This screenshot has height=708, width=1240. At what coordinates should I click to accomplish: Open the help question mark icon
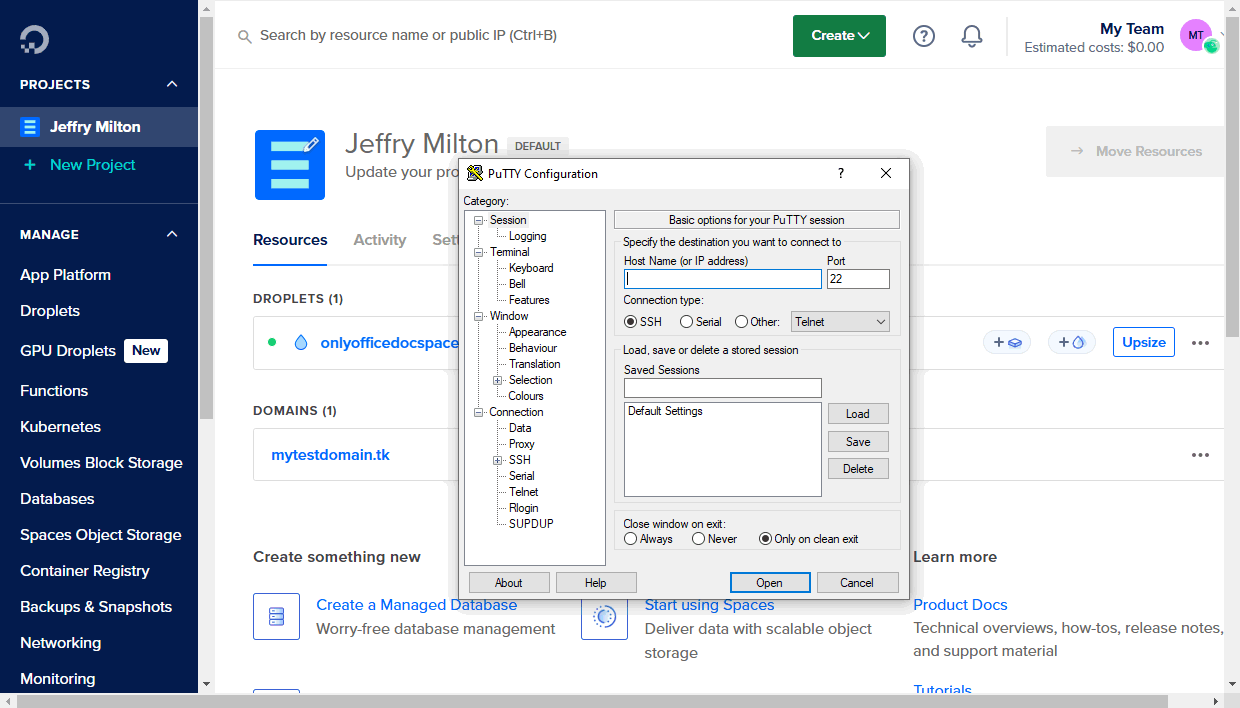[x=924, y=36]
